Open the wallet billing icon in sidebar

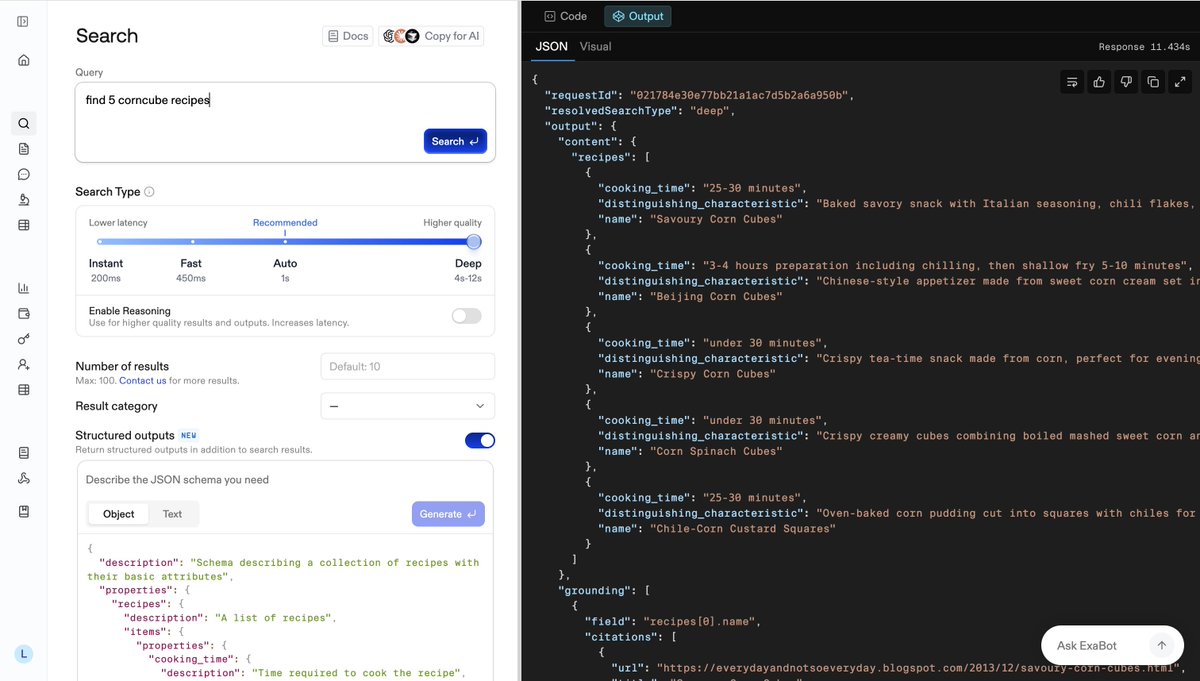tap(23, 313)
